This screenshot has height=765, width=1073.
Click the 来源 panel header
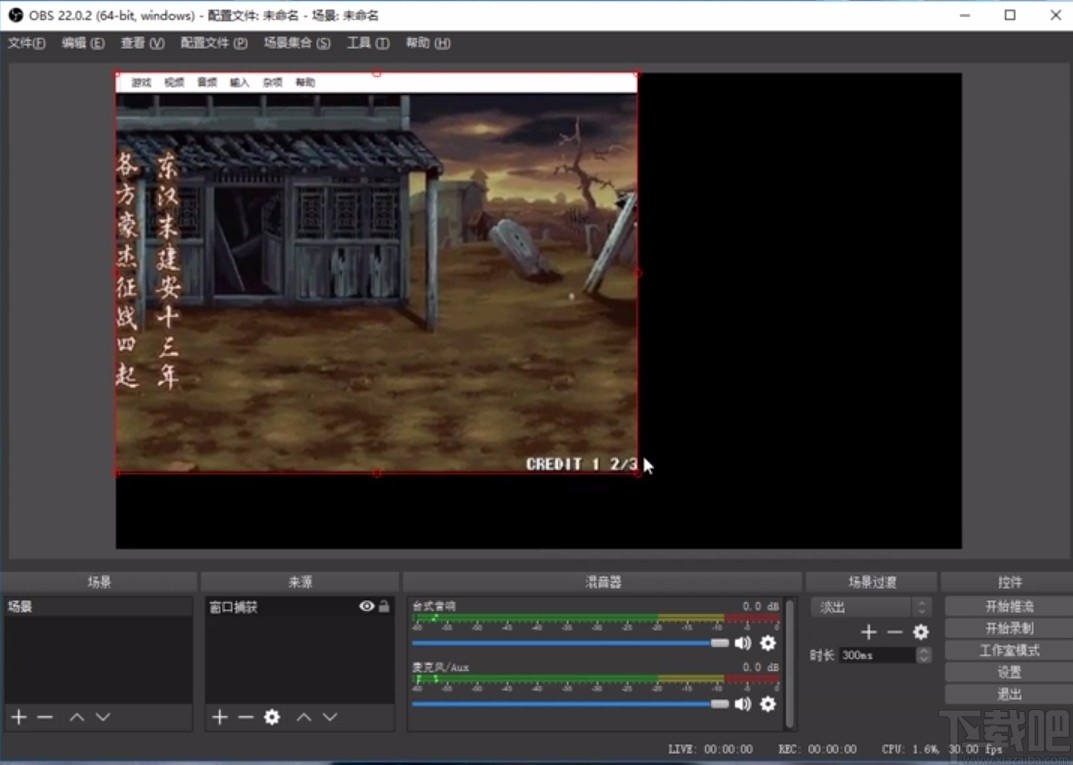pos(300,582)
